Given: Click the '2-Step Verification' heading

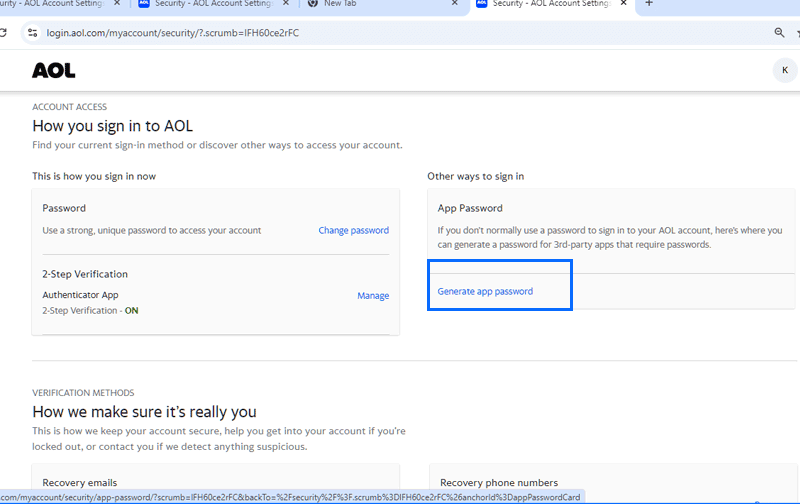Looking at the screenshot, I should point(85,274).
